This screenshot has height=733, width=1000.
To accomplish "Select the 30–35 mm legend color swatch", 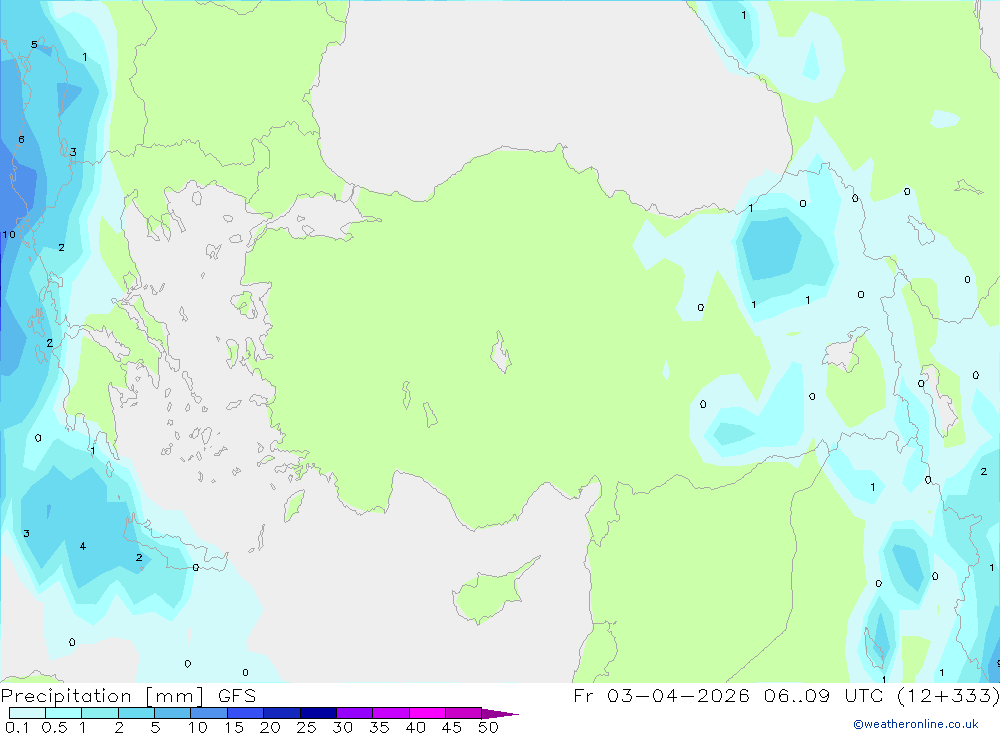I will (355, 713).
